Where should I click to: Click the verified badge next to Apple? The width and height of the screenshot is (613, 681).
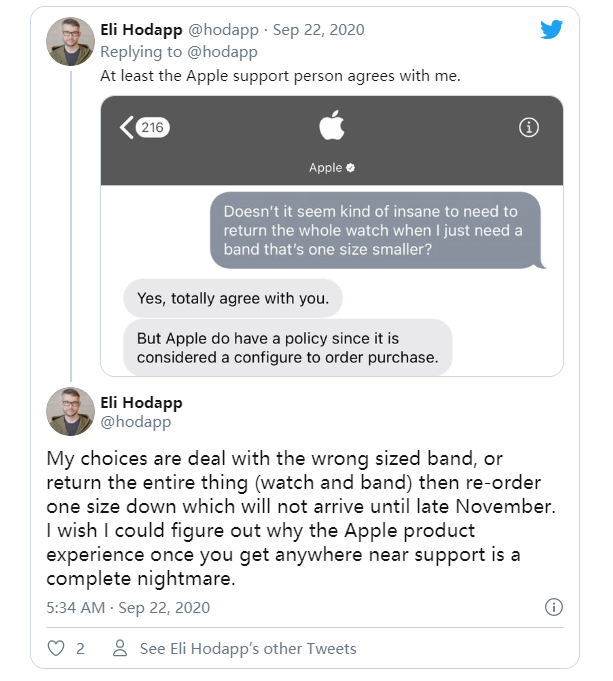351,168
